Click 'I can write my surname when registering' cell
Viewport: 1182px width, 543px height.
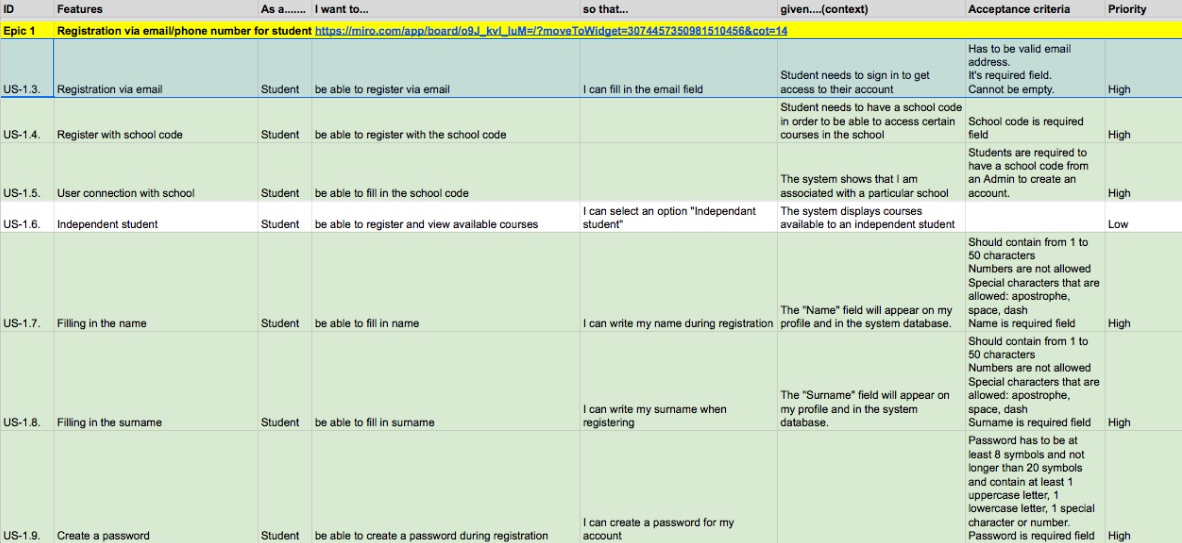[x=678, y=382]
